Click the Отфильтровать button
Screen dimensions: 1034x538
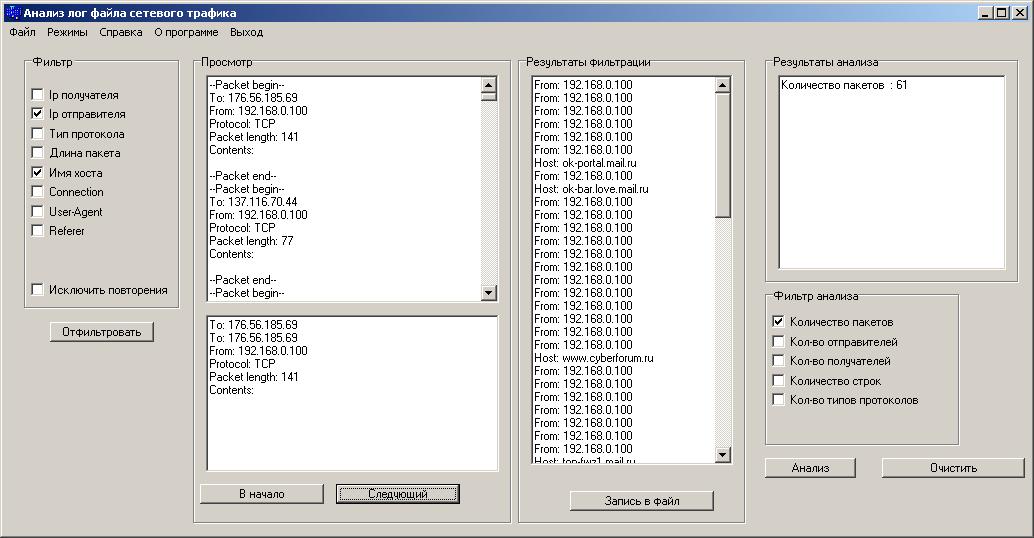[x=102, y=332]
